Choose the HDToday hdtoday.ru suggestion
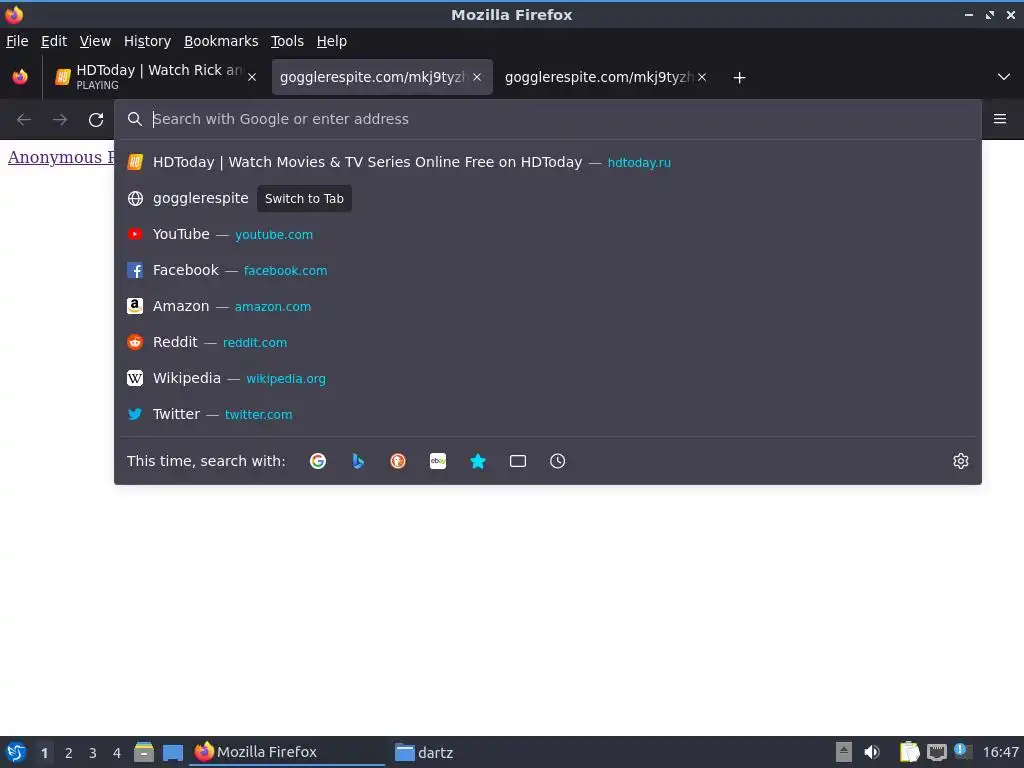This screenshot has width=1024, height=768. pyautogui.click(x=548, y=162)
